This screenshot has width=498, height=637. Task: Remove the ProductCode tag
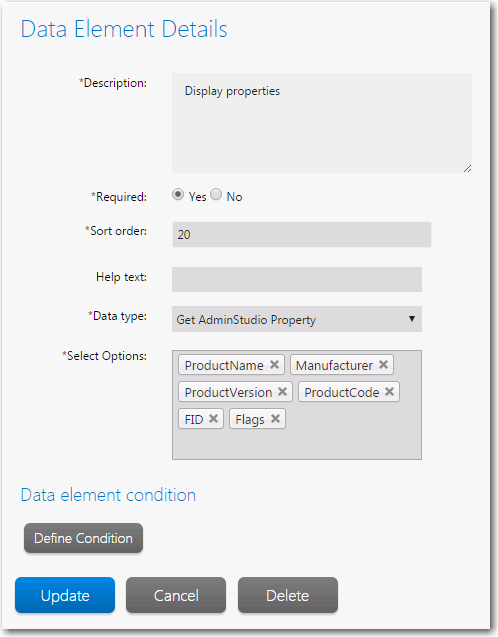click(x=390, y=392)
